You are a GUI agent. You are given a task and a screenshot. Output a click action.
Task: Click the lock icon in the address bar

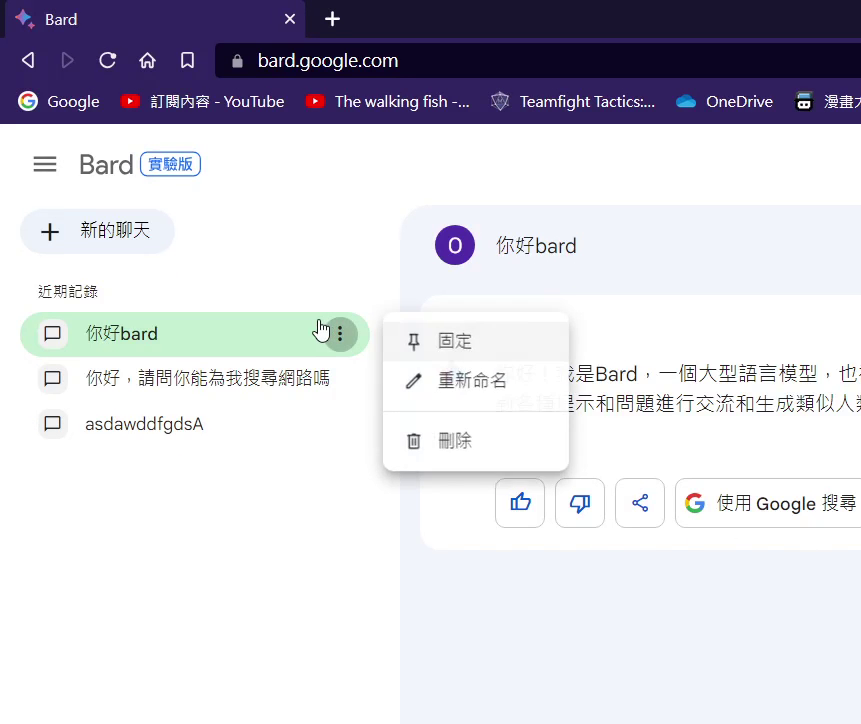tap(237, 61)
